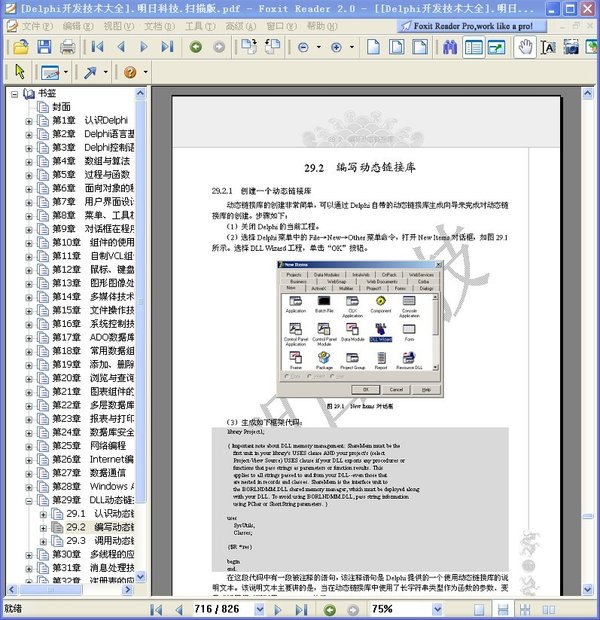
Task: Open the drawing arrow tool dropdown
Action: click(x=106, y=72)
